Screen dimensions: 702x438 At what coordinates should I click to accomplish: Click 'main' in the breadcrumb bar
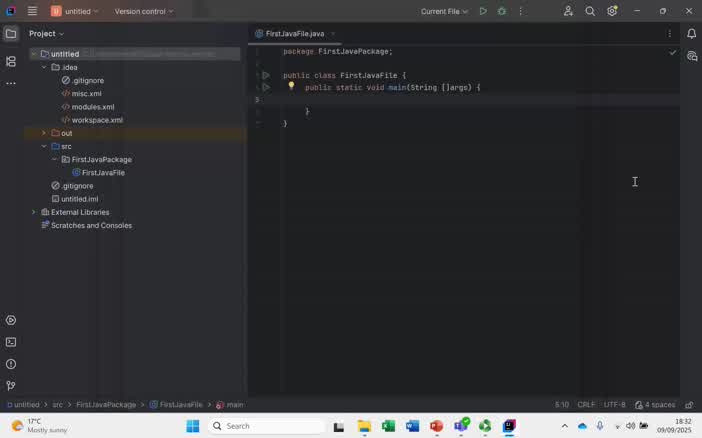[x=230, y=405]
